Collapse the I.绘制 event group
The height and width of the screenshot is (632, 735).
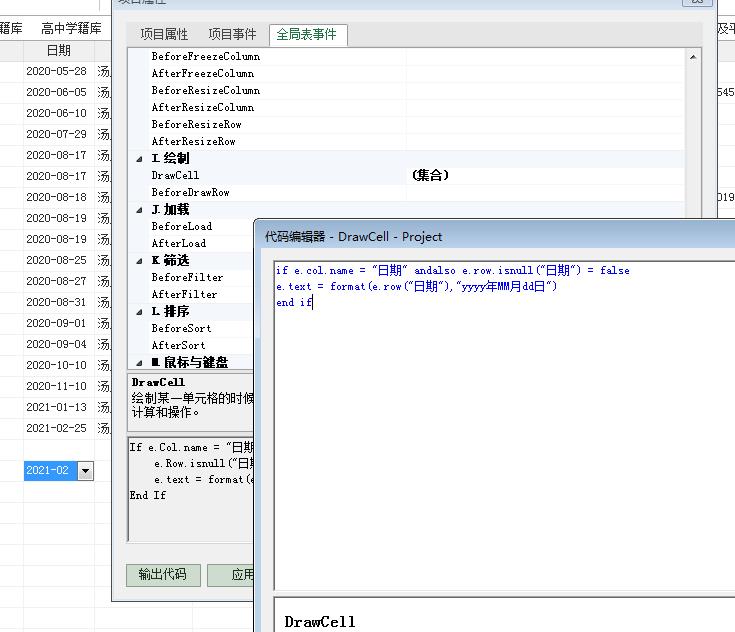[x=140, y=159]
